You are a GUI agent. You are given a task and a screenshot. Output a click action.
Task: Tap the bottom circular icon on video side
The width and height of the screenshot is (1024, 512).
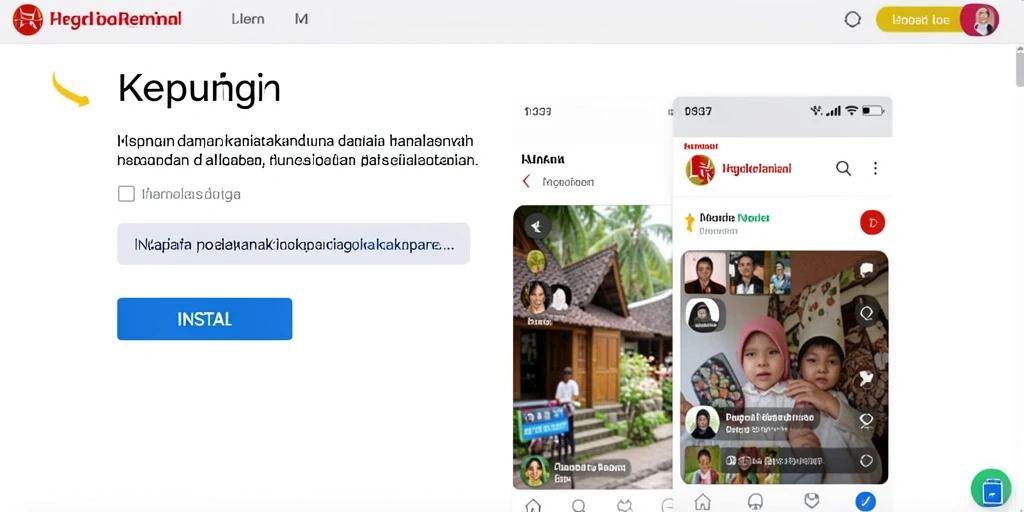point(867,460)
